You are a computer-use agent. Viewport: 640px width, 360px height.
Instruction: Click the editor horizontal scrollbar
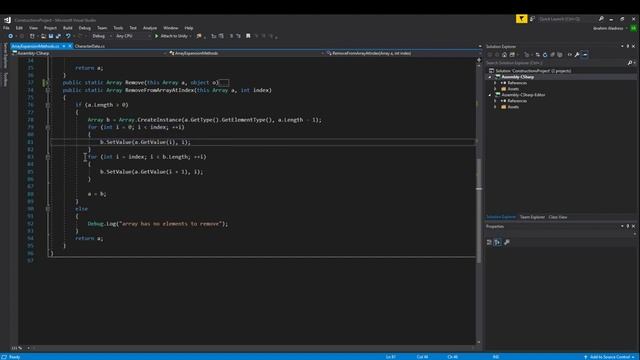tap(253, 348)
